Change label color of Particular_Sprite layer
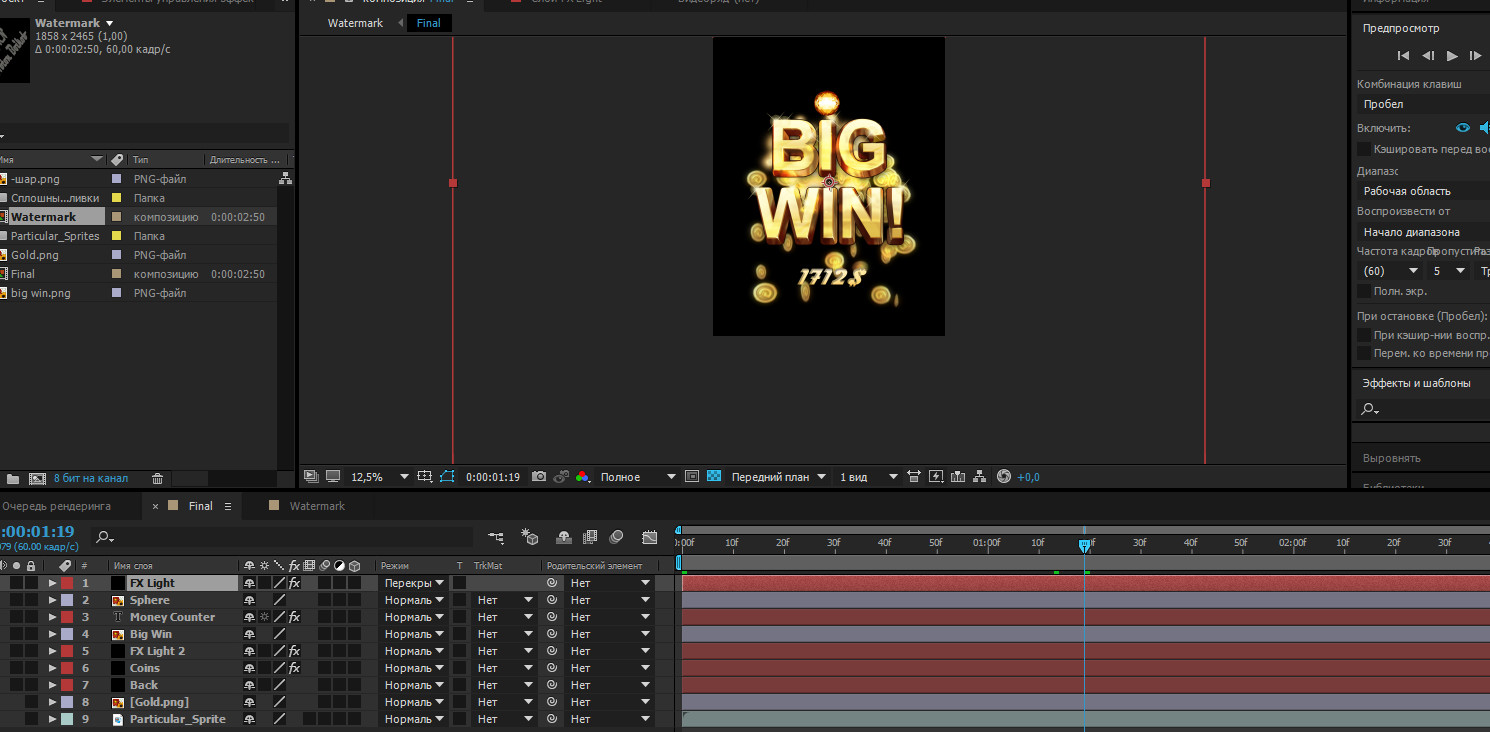The height and width of the screenshot is (732, 1490). coord(67,719)
